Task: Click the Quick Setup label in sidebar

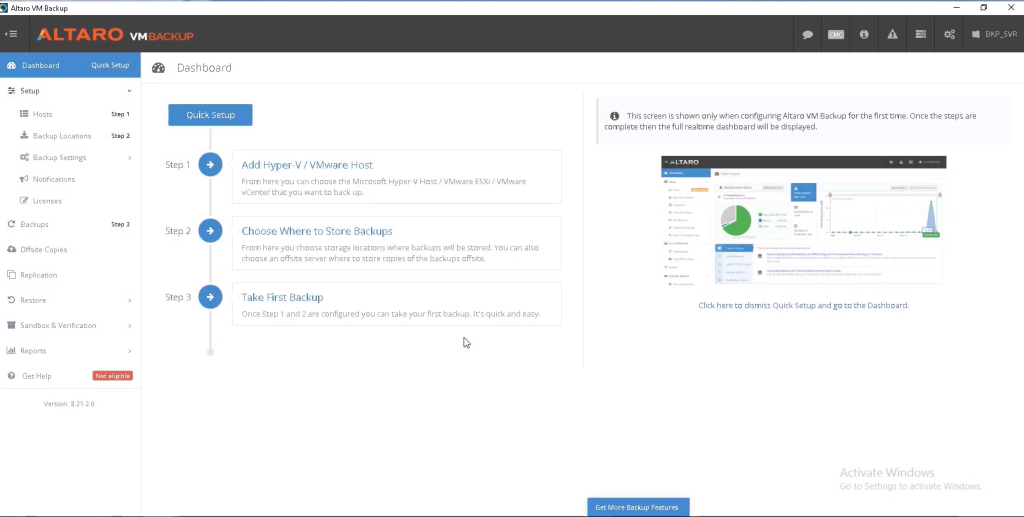Action: (110, 65)
